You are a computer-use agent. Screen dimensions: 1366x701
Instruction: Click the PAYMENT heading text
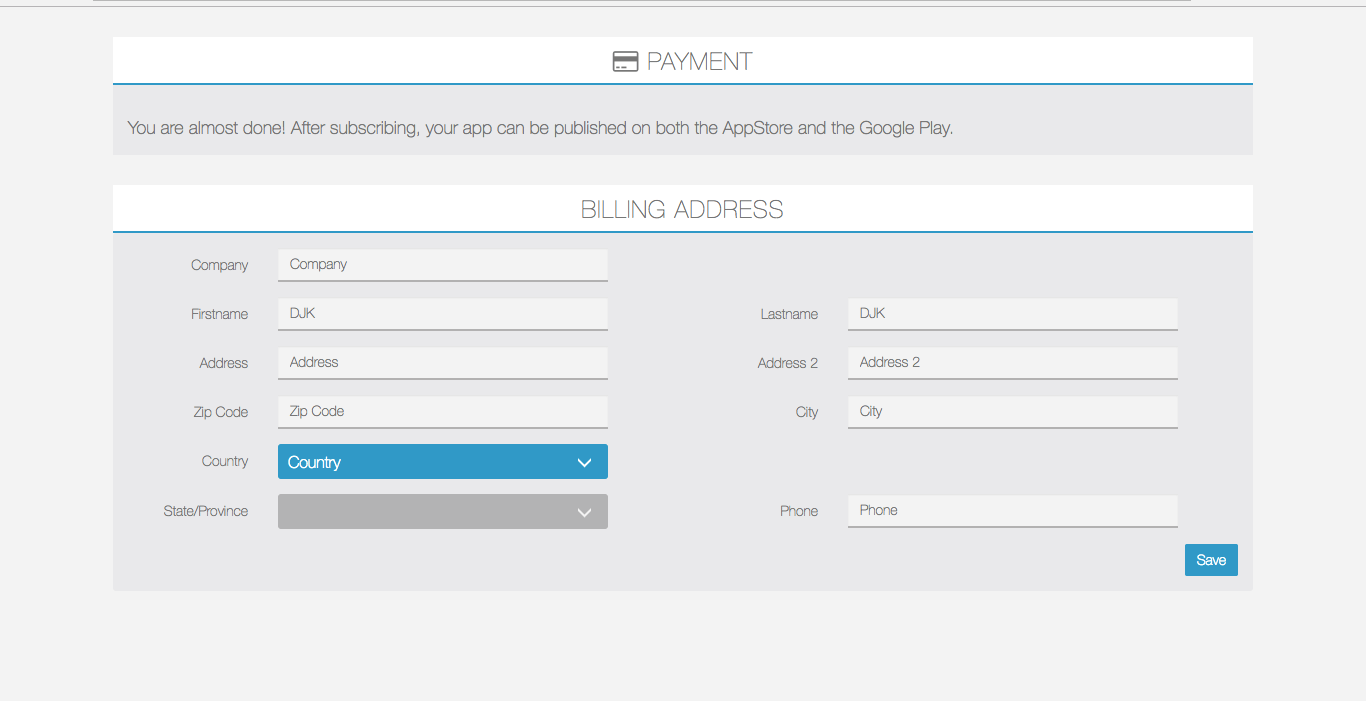(x=700, y=62)
